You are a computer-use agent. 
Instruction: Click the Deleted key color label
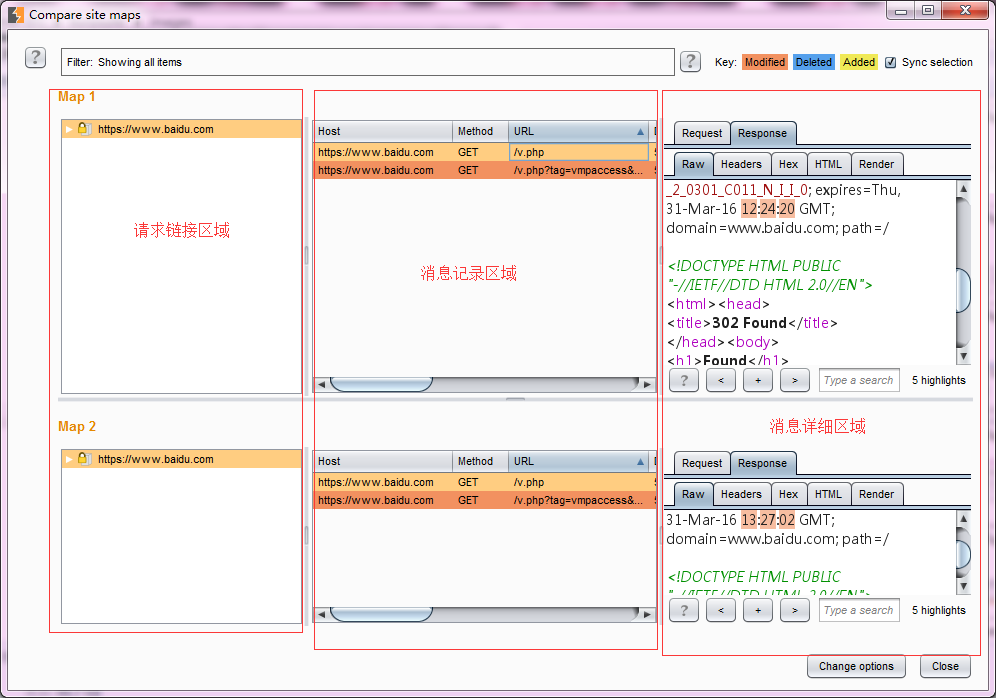click(814, 62)
